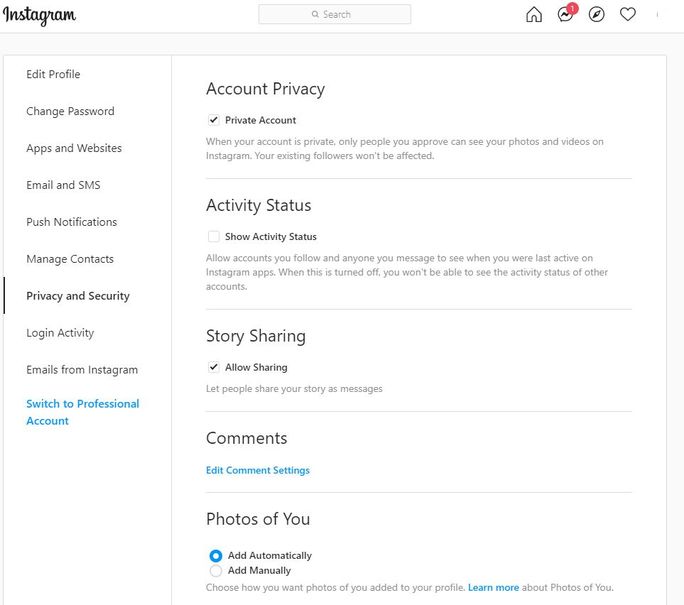Click the Account Privacy heading
The height and width of the screenshot is (605, 684).
coord(265,89)
